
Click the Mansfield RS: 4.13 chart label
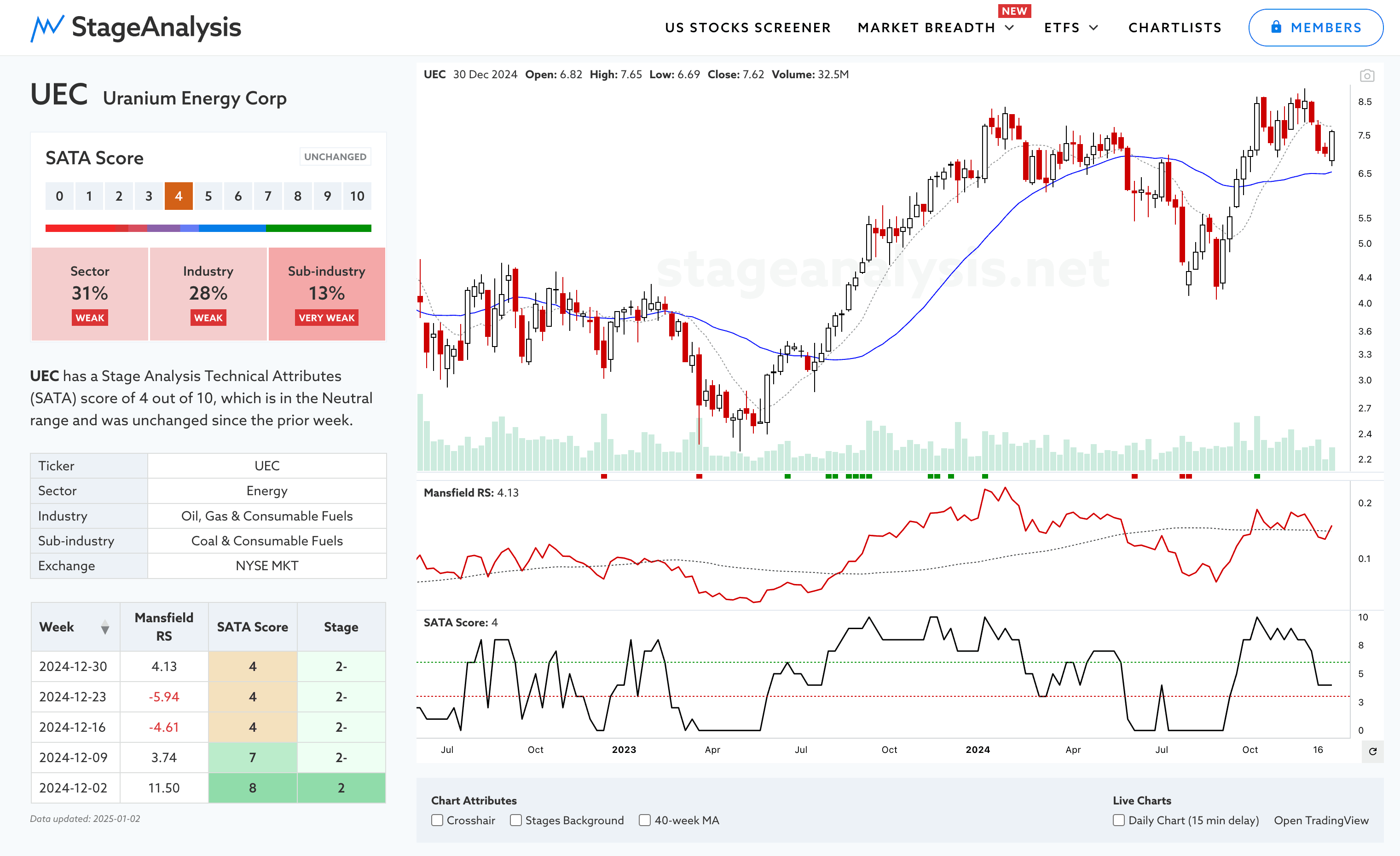pos(471,492)
